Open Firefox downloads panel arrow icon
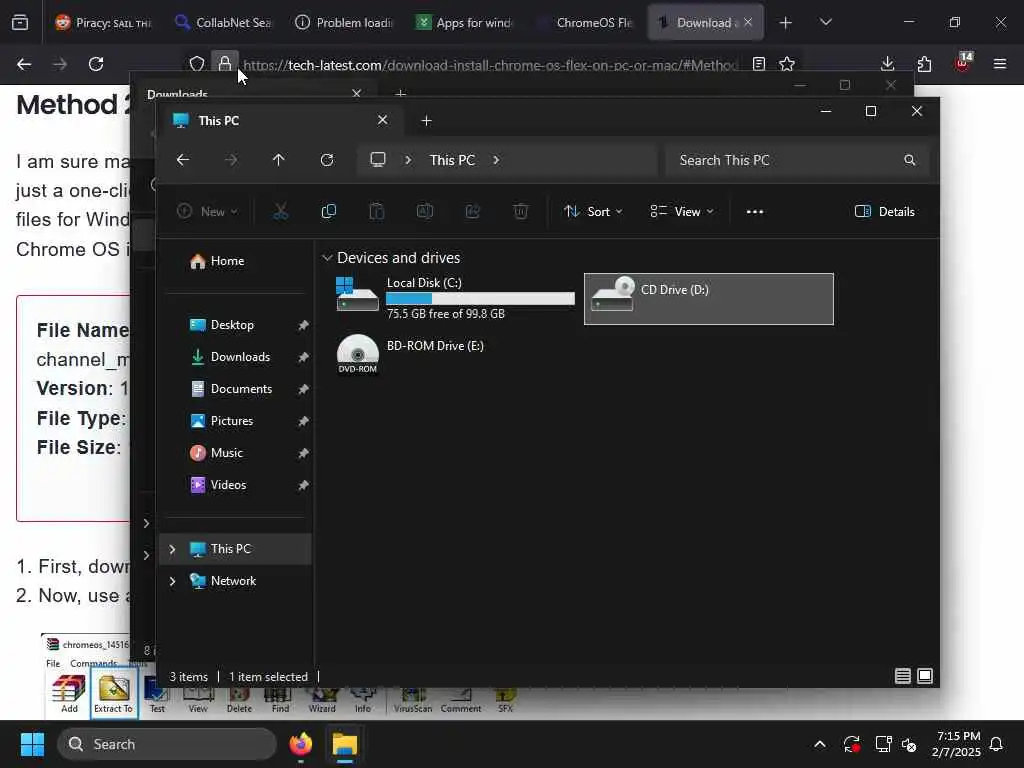 [888, 64]
